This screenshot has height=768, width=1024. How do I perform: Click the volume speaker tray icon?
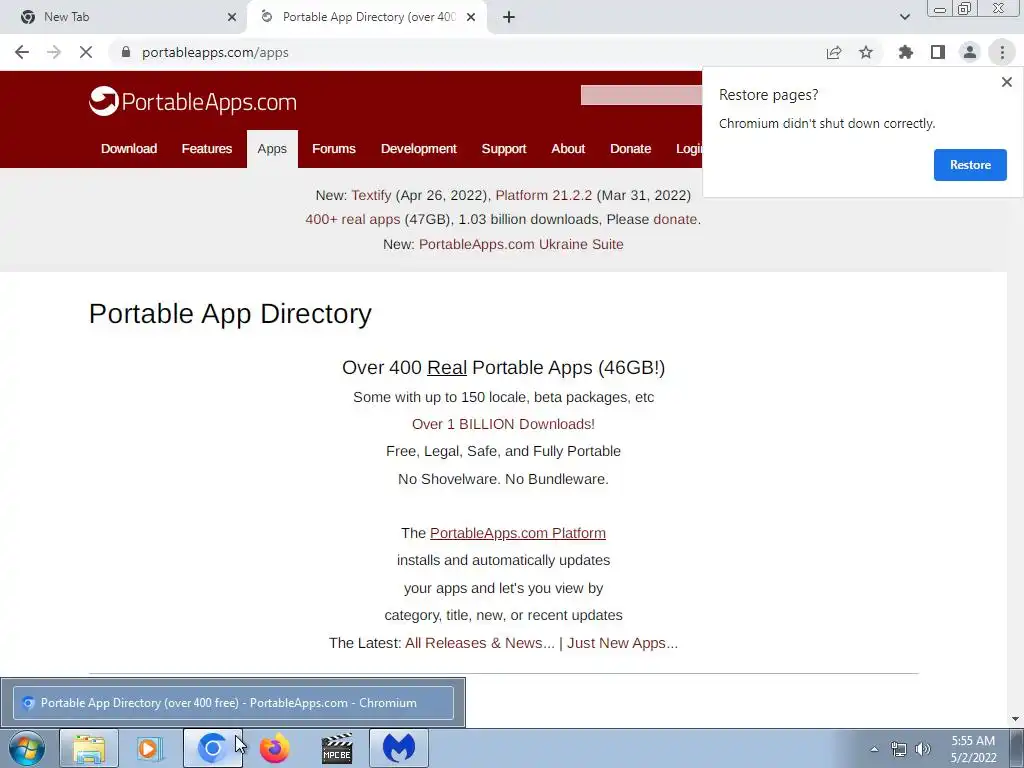[x=923, y=749]
